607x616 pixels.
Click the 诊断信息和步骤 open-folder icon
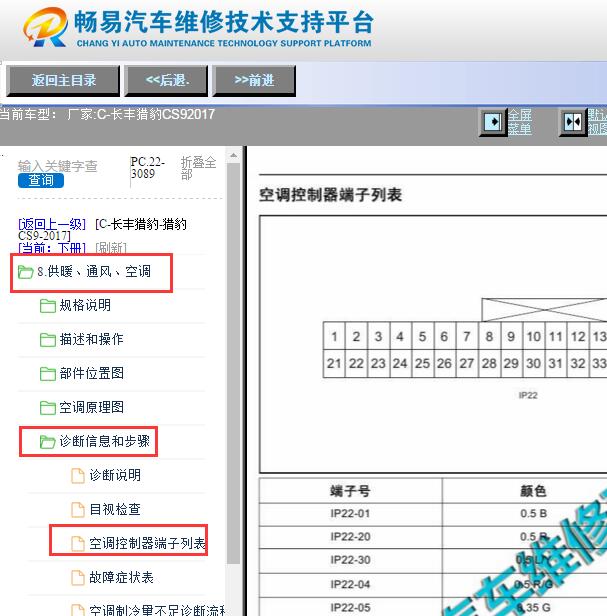click(48, 442)
